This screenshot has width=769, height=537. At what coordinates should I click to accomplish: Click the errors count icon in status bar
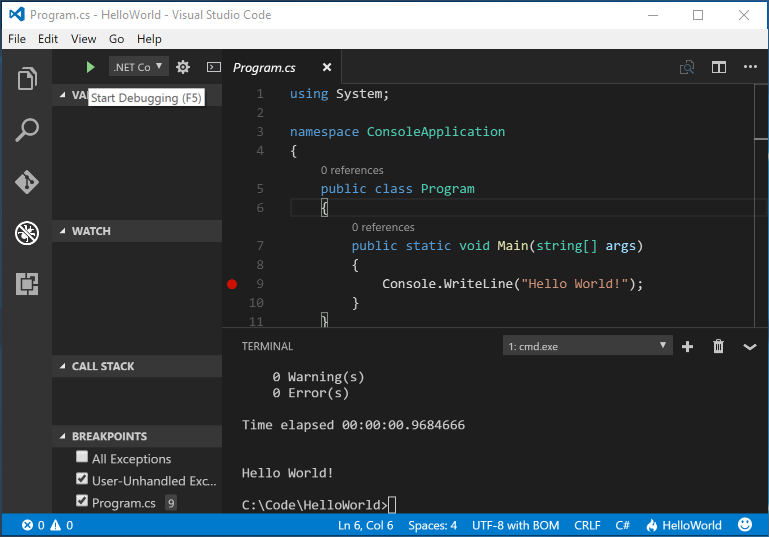click(x=27, y=525)
